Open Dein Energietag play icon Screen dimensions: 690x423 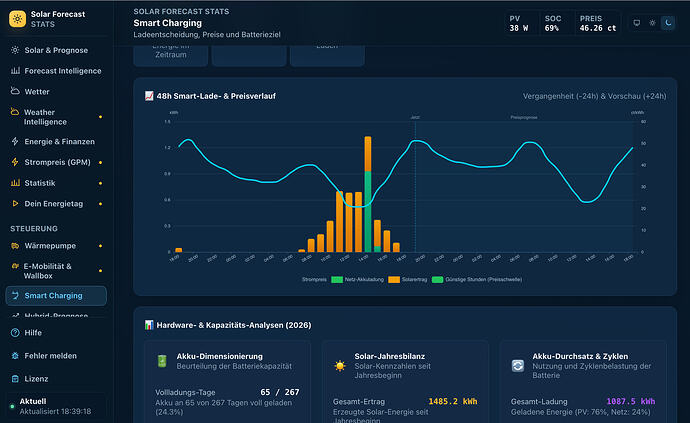pos(15,203)
